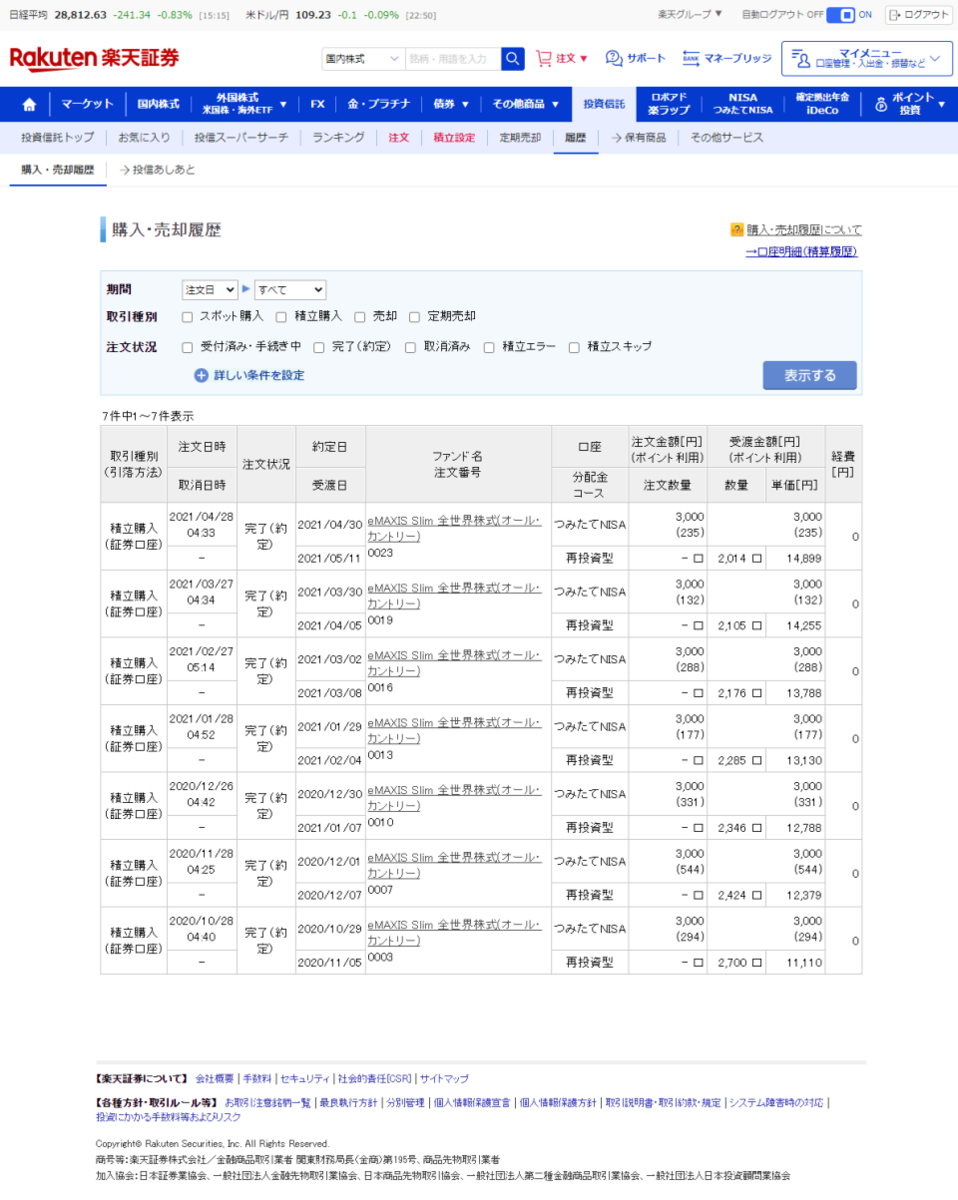Open 投信あしあと link
This screenshot has height=1200, width=958.
click(x=157, y=170)
